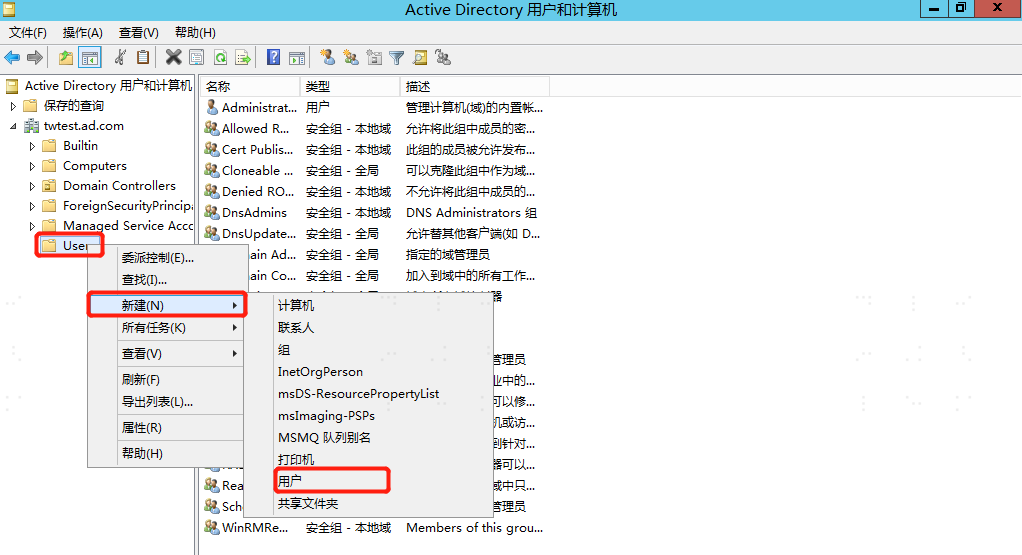Click the clipboard toolbar icon
This screenshot has height=555, width=1022.
click(x=143, y=57)
